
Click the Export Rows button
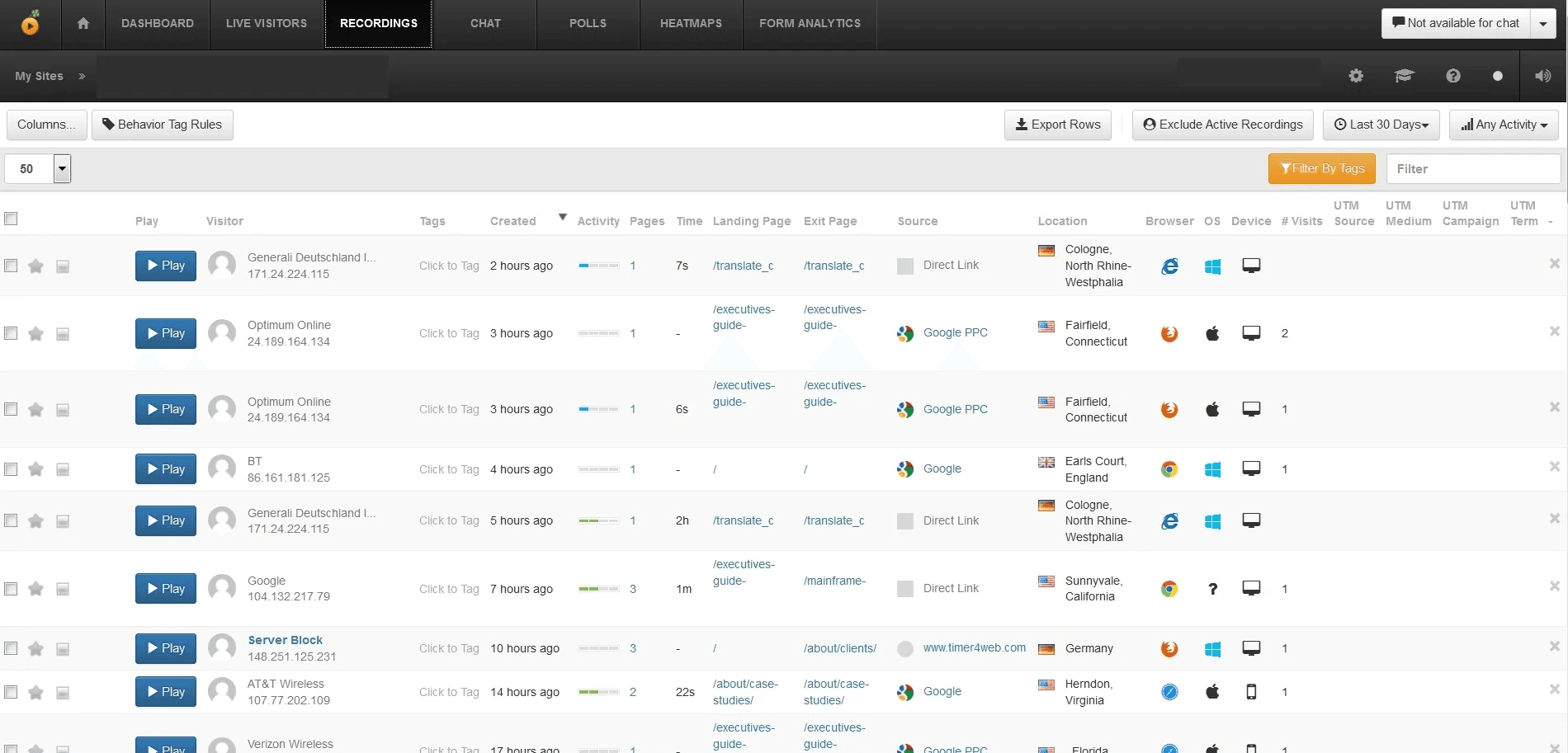pos(1058,125)
